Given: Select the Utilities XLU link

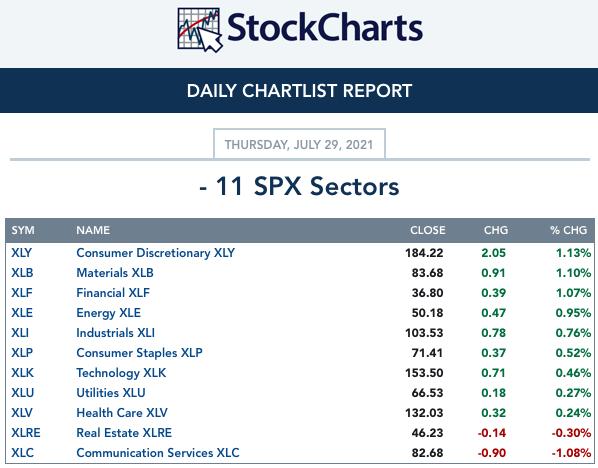Looking at the screenshot, I should tap(111, 392).
